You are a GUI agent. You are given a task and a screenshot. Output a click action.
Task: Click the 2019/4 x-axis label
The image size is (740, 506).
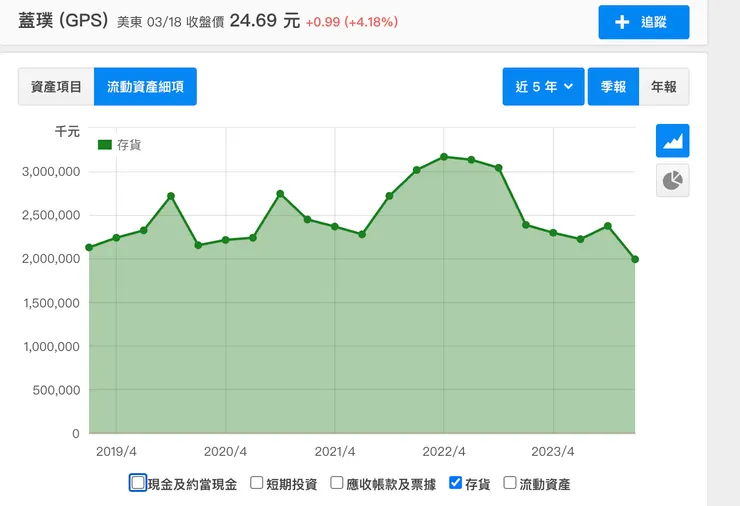[x=116, y=452]
